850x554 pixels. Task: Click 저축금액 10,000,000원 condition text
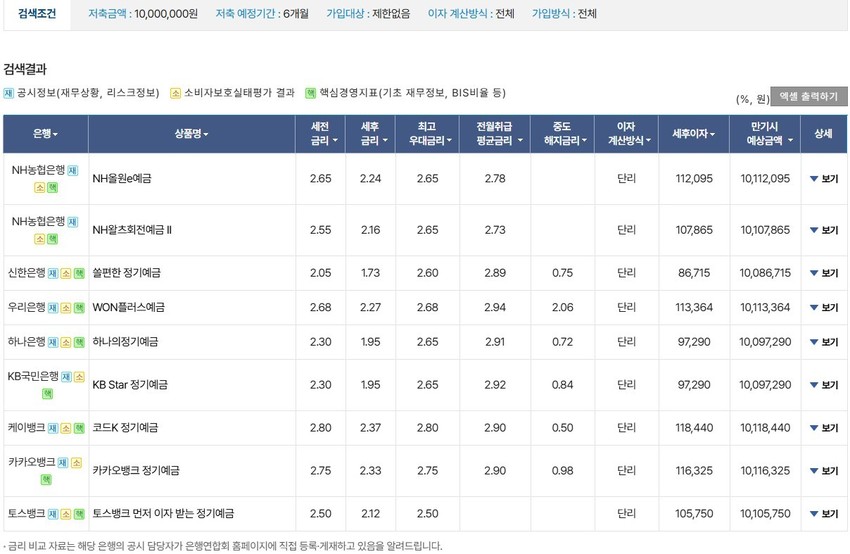click(143, 14)
